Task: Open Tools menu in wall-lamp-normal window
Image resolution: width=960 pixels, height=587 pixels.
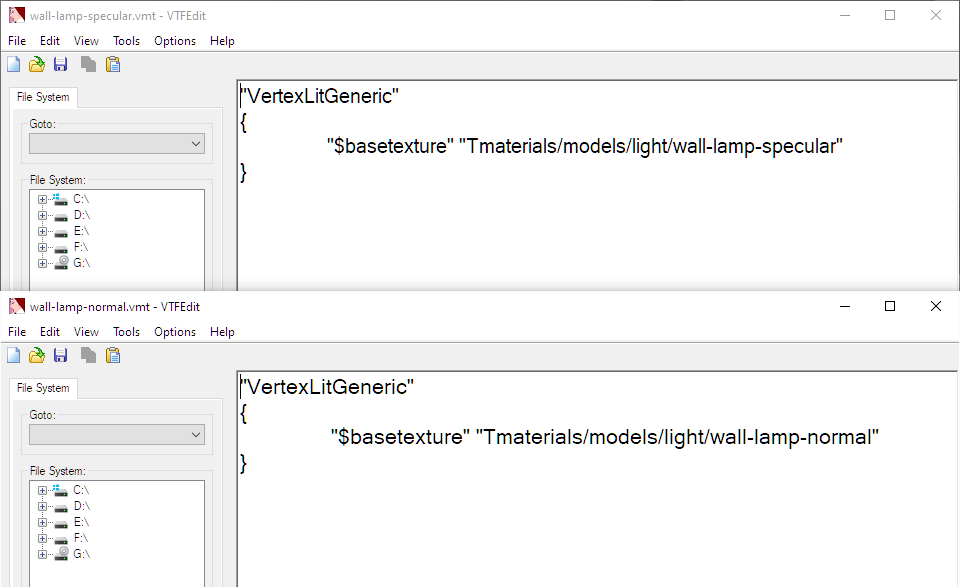Action: [x=126, y=332]
